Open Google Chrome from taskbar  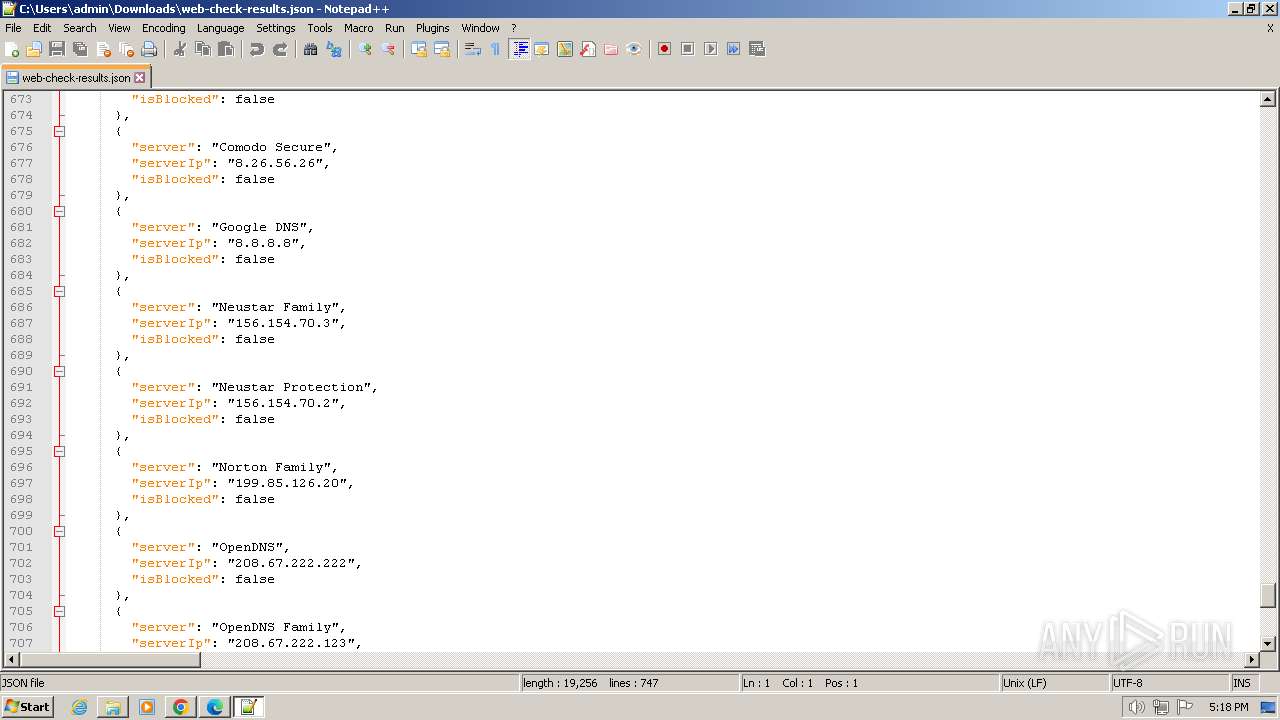[x=181, y=707]
